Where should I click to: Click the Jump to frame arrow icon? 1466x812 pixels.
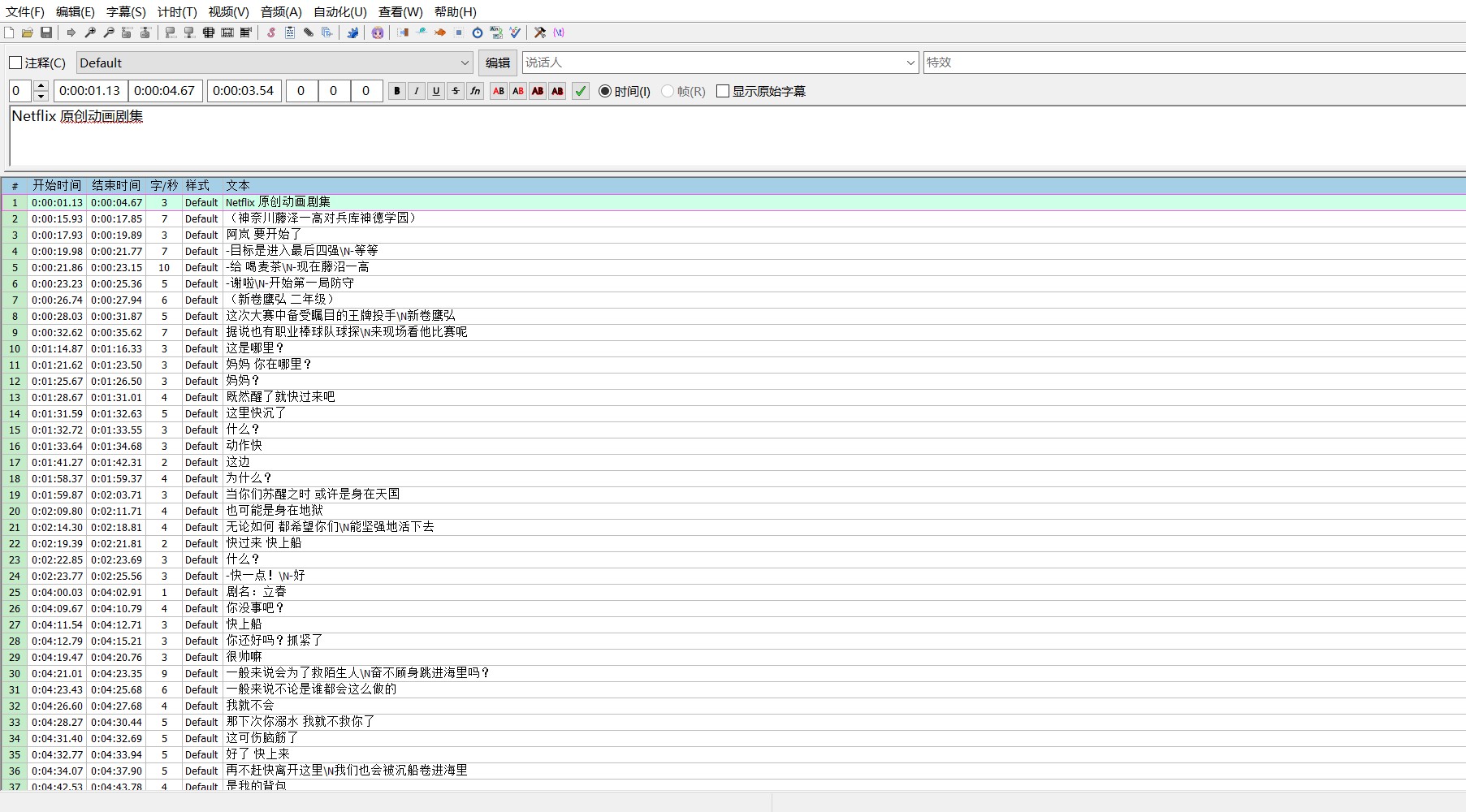click(x=71, y=32)
